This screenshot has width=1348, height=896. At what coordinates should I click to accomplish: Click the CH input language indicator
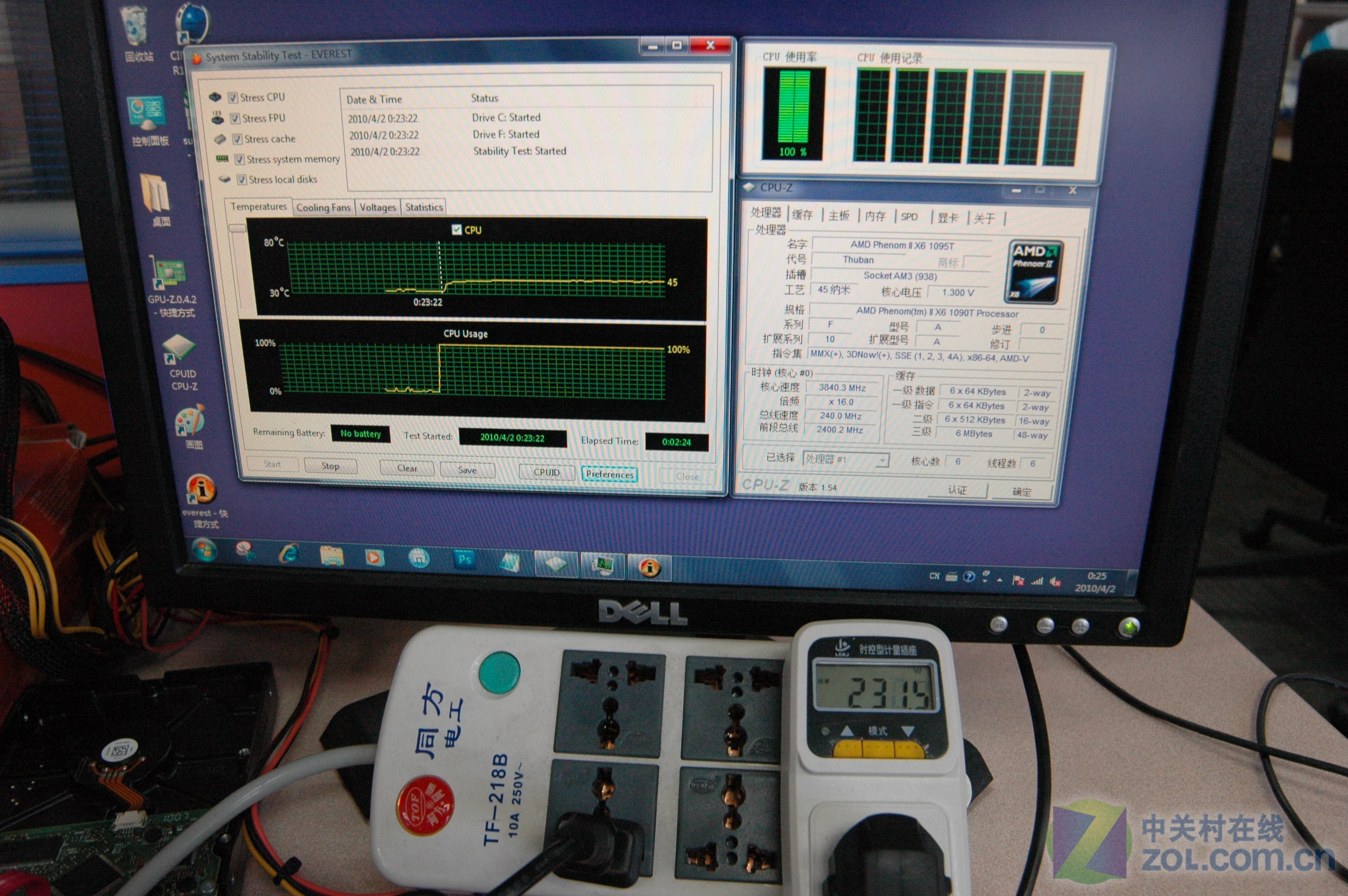click(x=934, y=575)
